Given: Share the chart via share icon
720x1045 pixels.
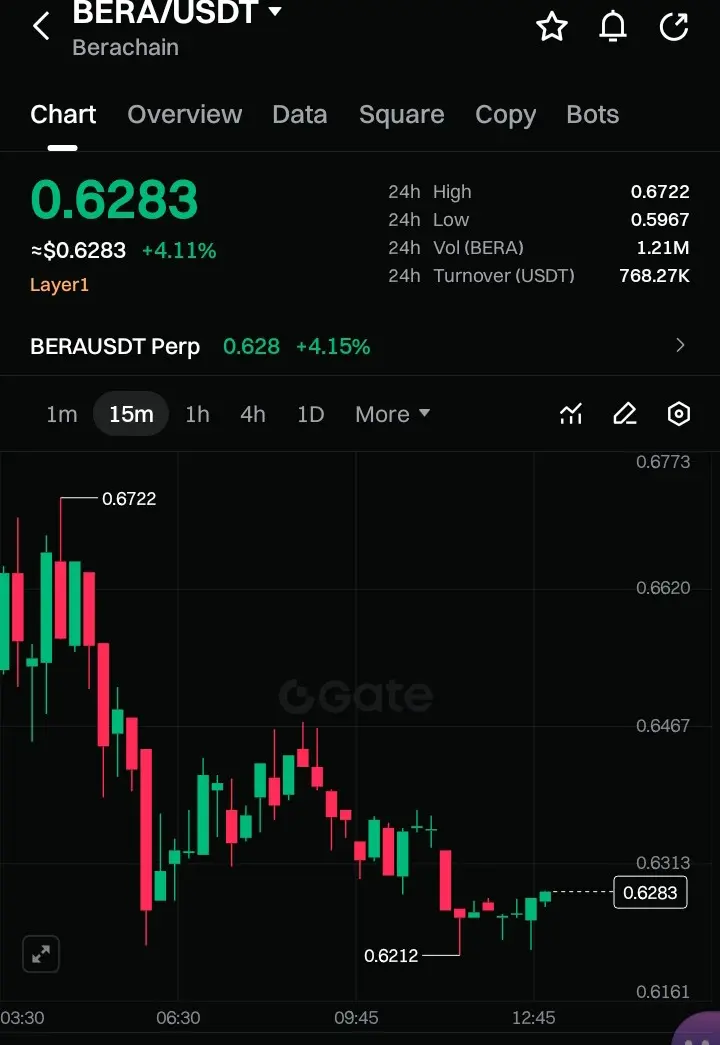Looking at the screenshot, I should 673,27.
